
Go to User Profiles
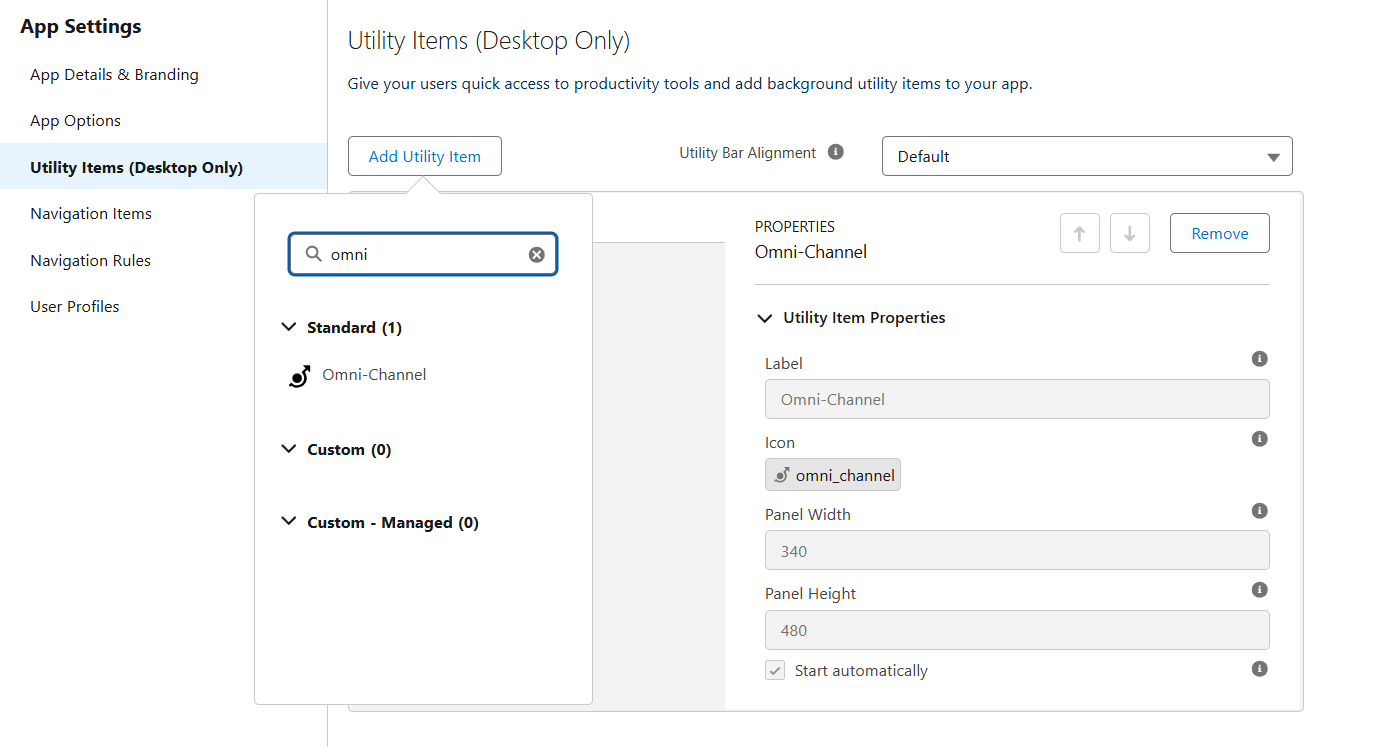tap(75, 307)
